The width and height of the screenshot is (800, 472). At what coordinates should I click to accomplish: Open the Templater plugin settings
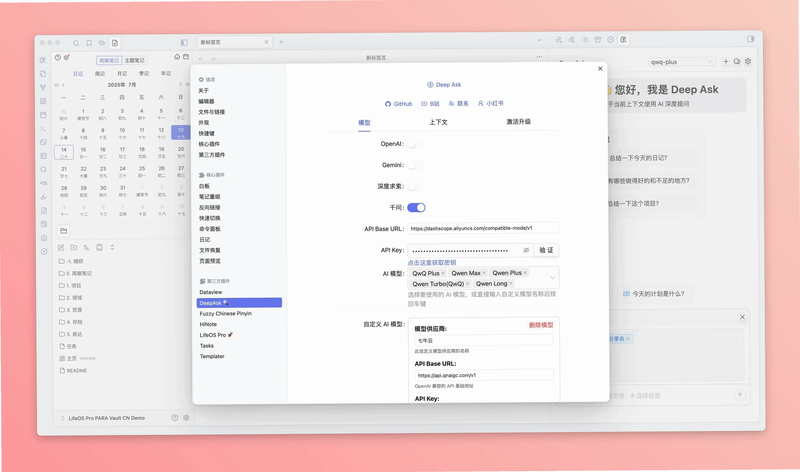(x=212, y=356)
